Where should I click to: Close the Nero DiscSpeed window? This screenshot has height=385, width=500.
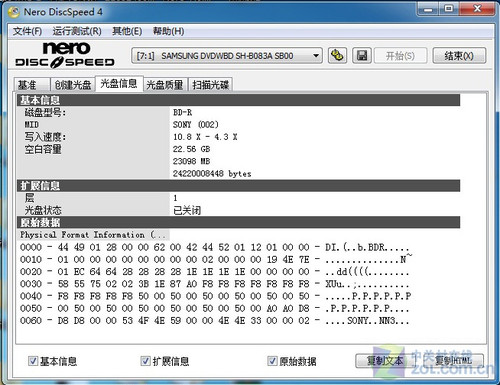point(477,9)
